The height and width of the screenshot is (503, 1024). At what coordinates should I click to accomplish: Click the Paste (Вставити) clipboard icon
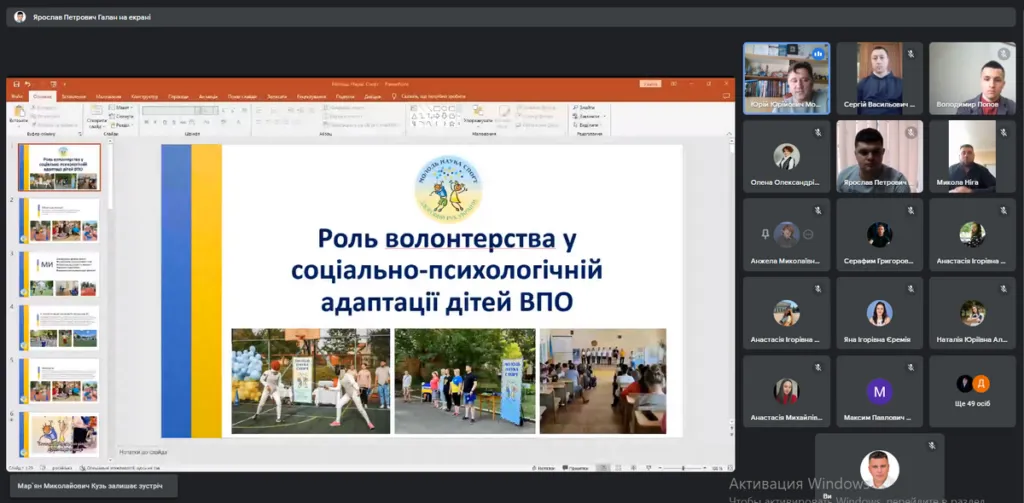click(18, 111)
